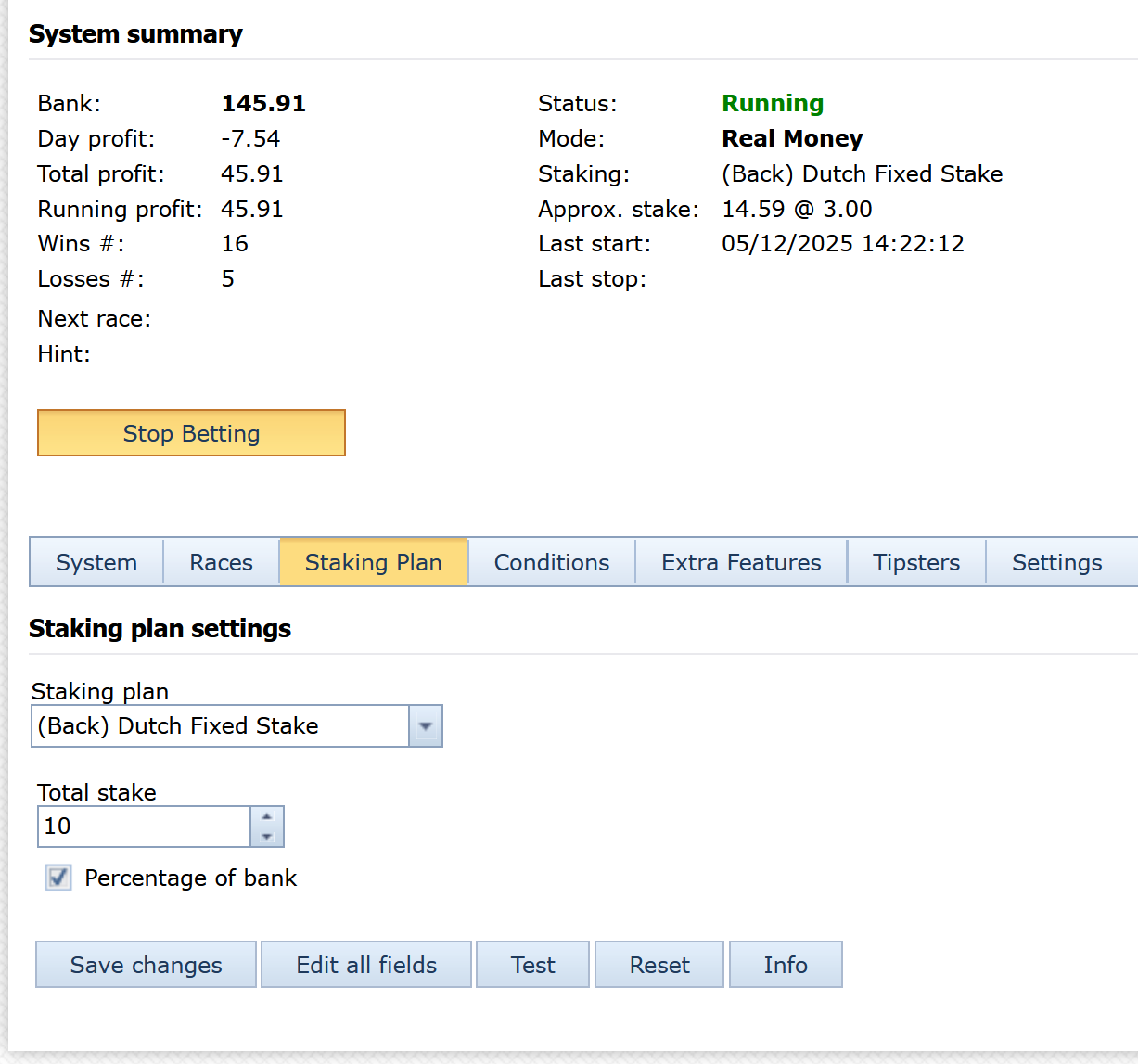
Task: Focus the Total stake input field
Action: click(144, 827)
